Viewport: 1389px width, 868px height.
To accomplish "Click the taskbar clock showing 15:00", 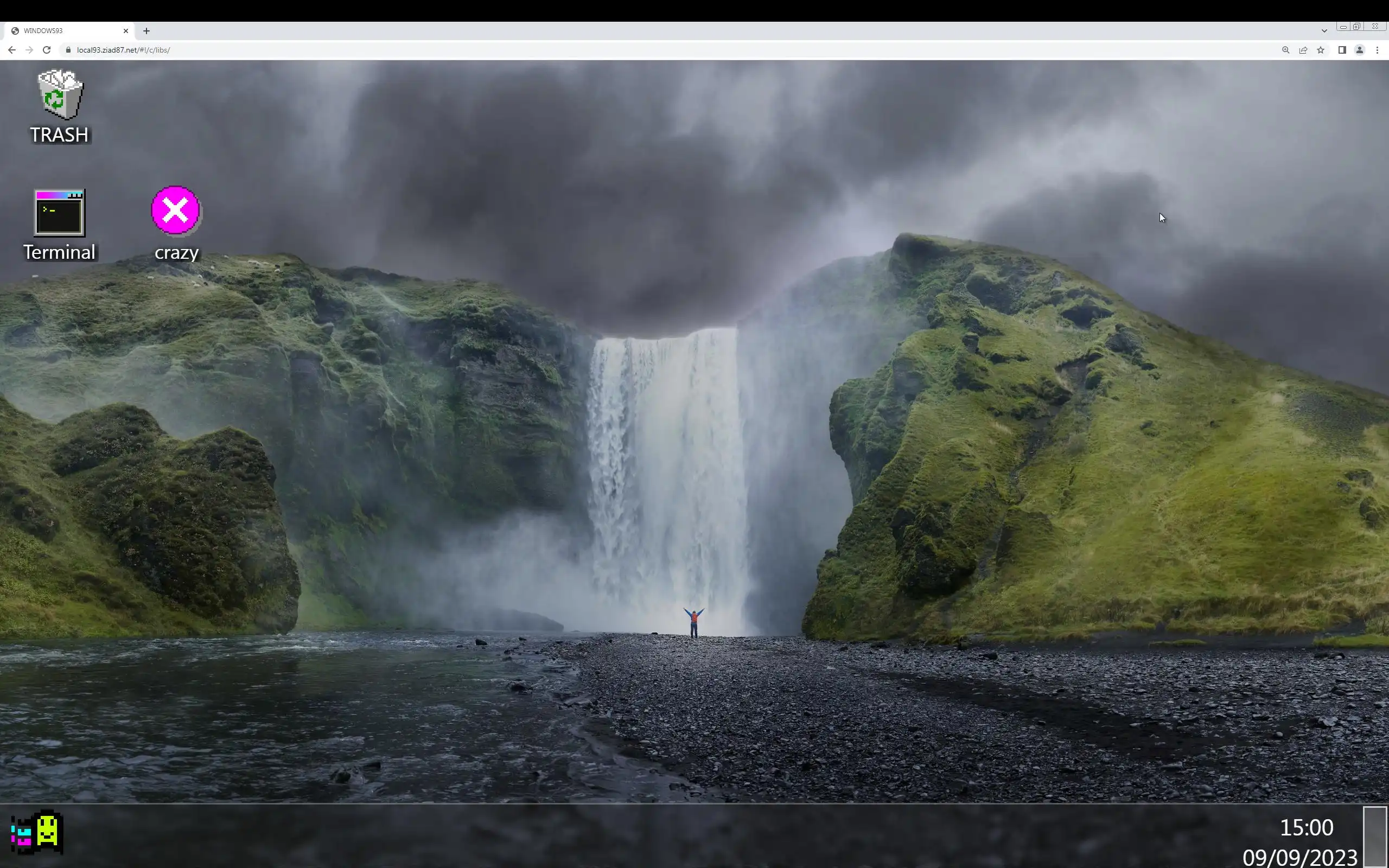I will pos(1306,827).
